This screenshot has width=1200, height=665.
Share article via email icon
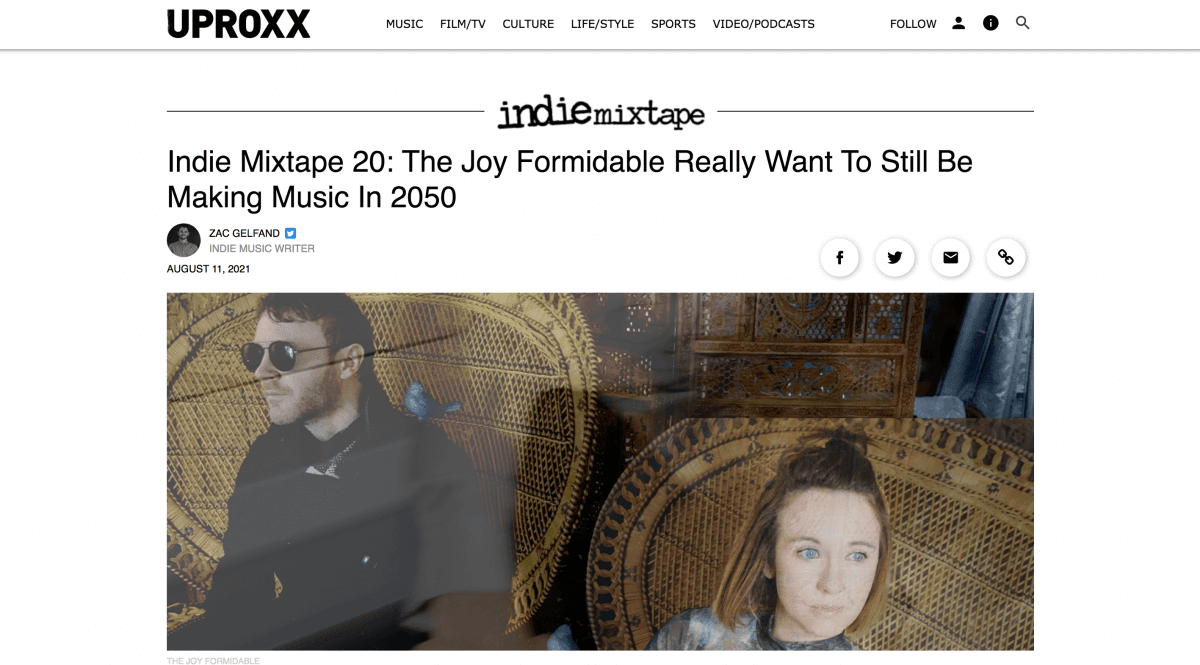click(950, 257)
